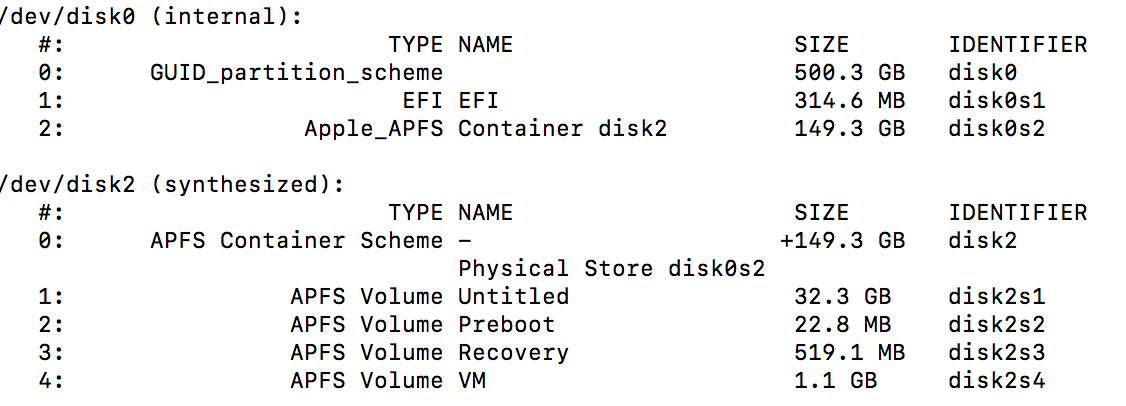Click the Apple_APFS type entry
The height and width of the screenshot is (406, 1126).
(373, 129)
